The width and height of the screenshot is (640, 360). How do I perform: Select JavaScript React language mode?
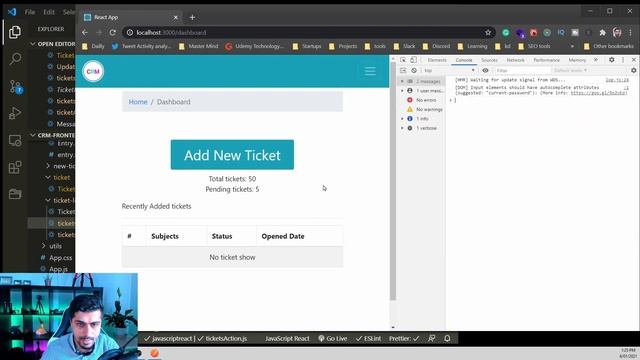click(x=287, y=338)
